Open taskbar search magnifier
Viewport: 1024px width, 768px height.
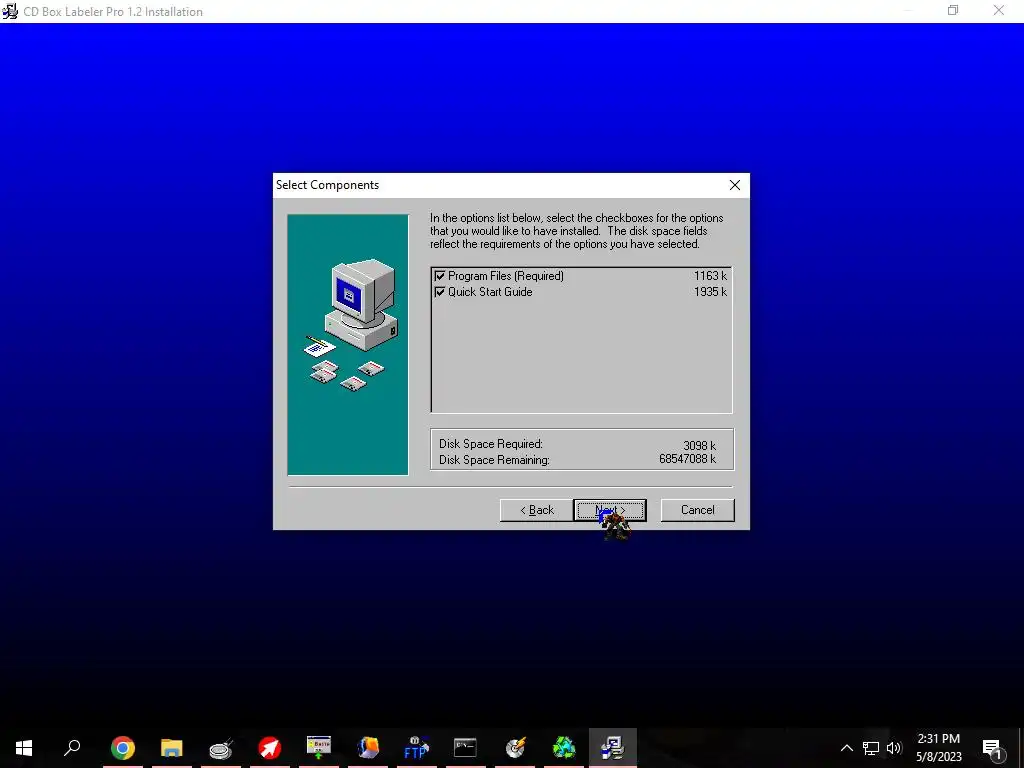72,748
